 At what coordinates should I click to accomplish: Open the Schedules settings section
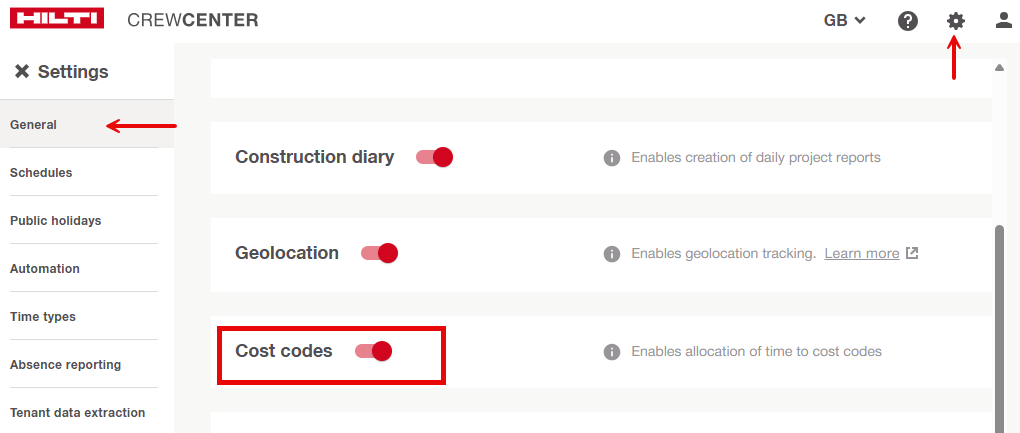coord(41,173)
